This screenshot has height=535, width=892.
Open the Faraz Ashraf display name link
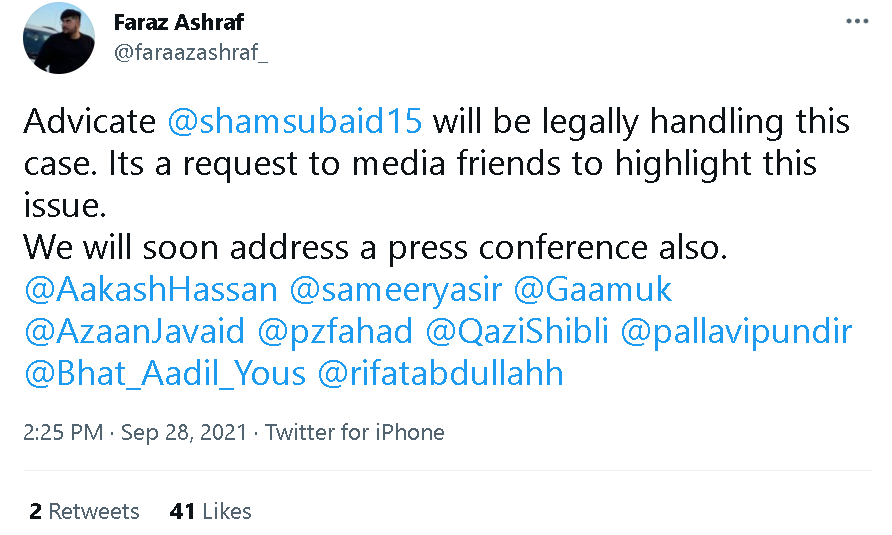coord(178,22)
